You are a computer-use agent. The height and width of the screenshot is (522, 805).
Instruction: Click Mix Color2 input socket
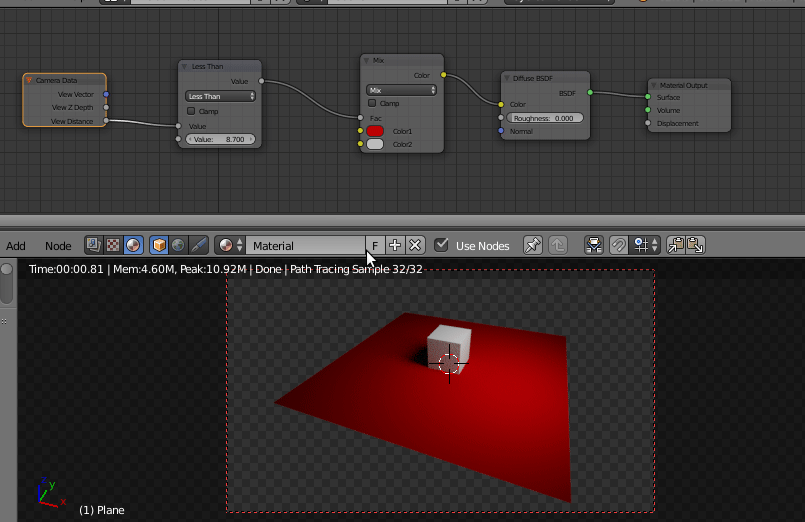pyautogui.click(x=360, y=144)
